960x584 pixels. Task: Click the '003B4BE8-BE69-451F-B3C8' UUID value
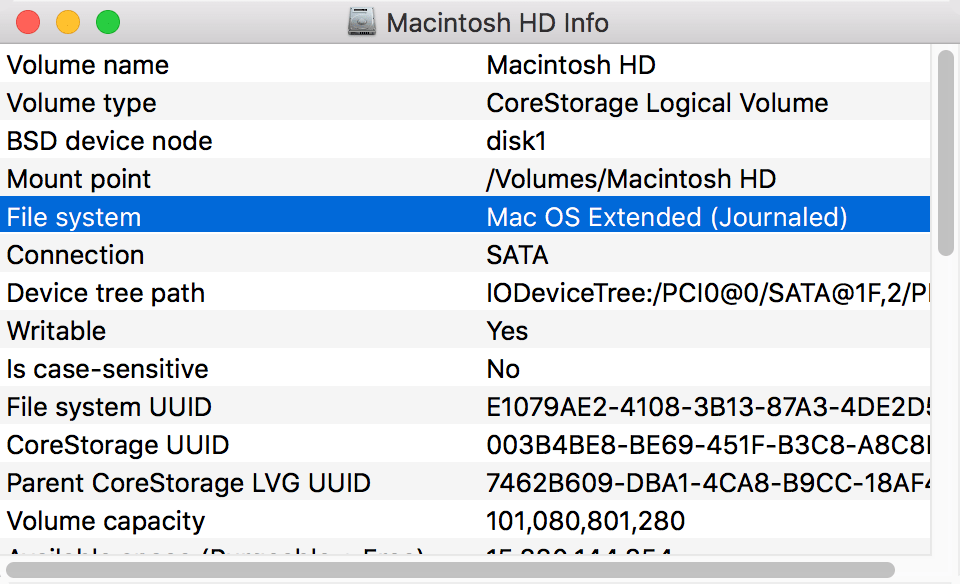708,445
